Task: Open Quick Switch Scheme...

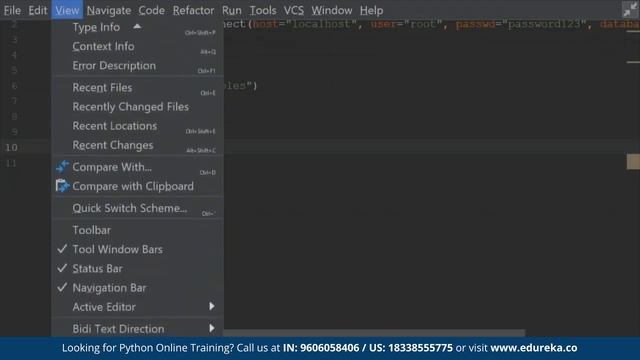Action: click(138, 208)
